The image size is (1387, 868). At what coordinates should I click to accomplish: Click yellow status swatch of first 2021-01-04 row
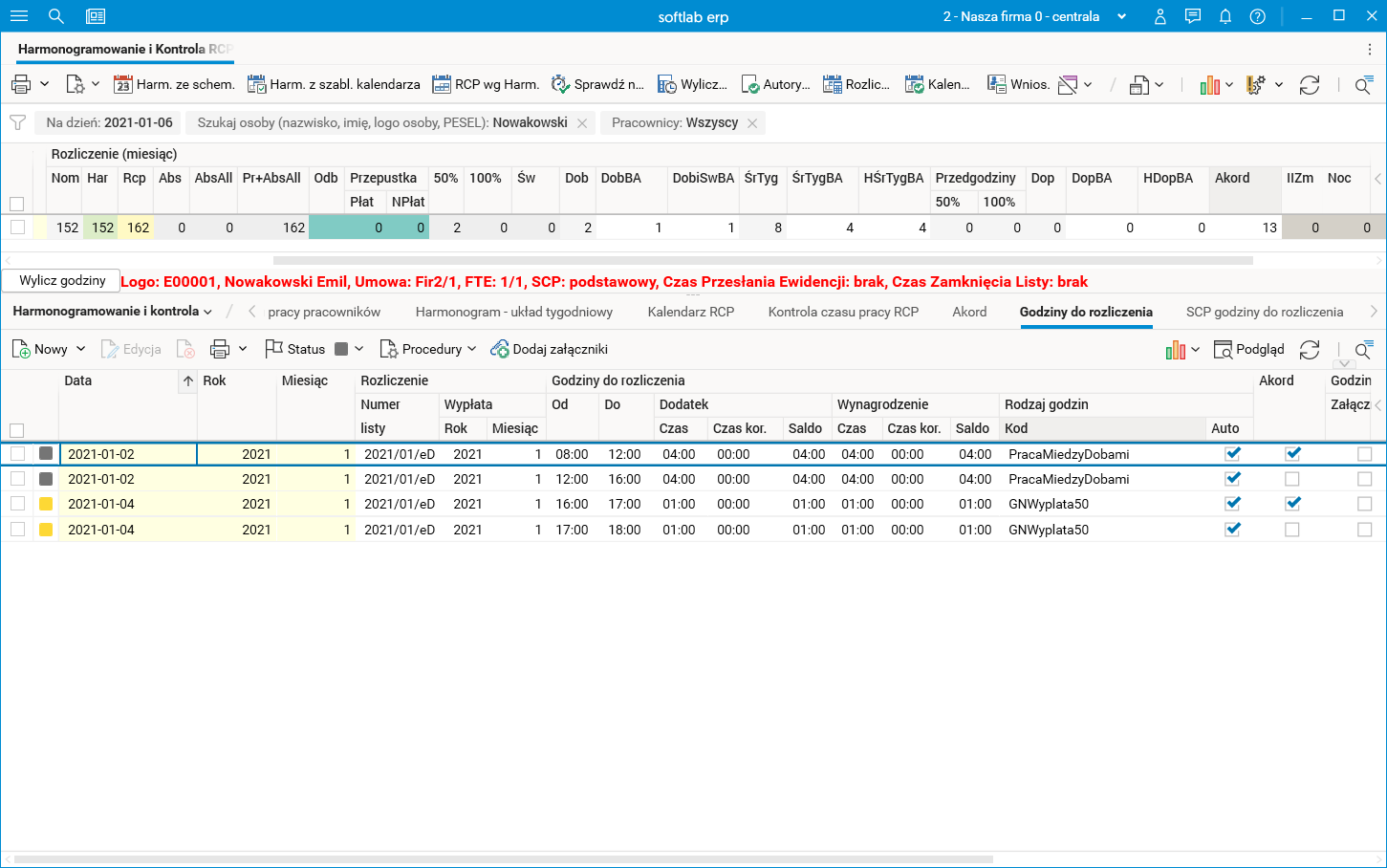(46, 504)
